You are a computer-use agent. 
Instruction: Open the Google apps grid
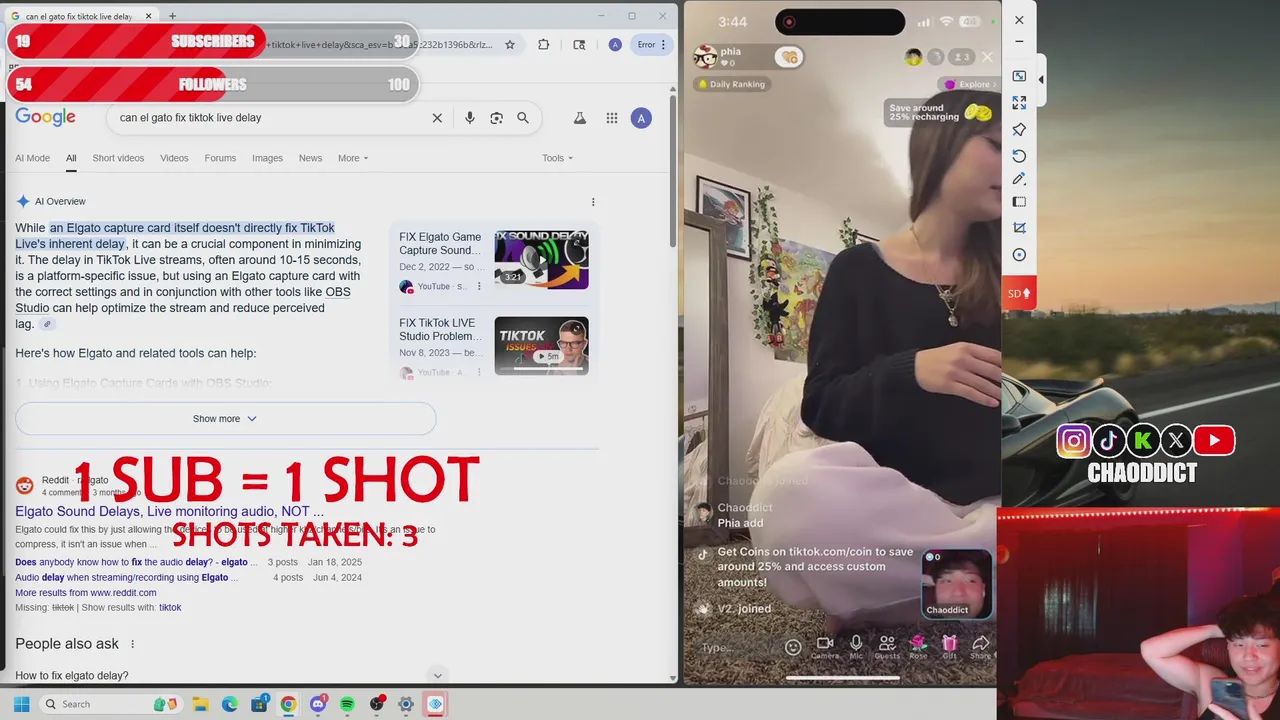[612, 118]
